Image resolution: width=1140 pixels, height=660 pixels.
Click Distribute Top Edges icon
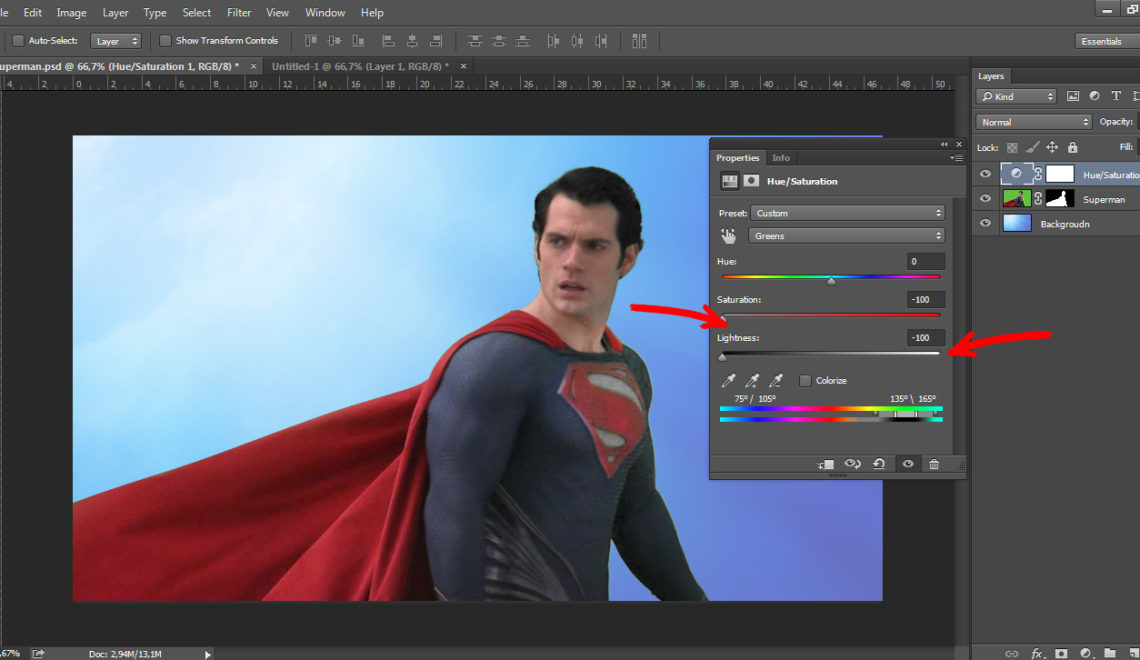click(475, 41)
